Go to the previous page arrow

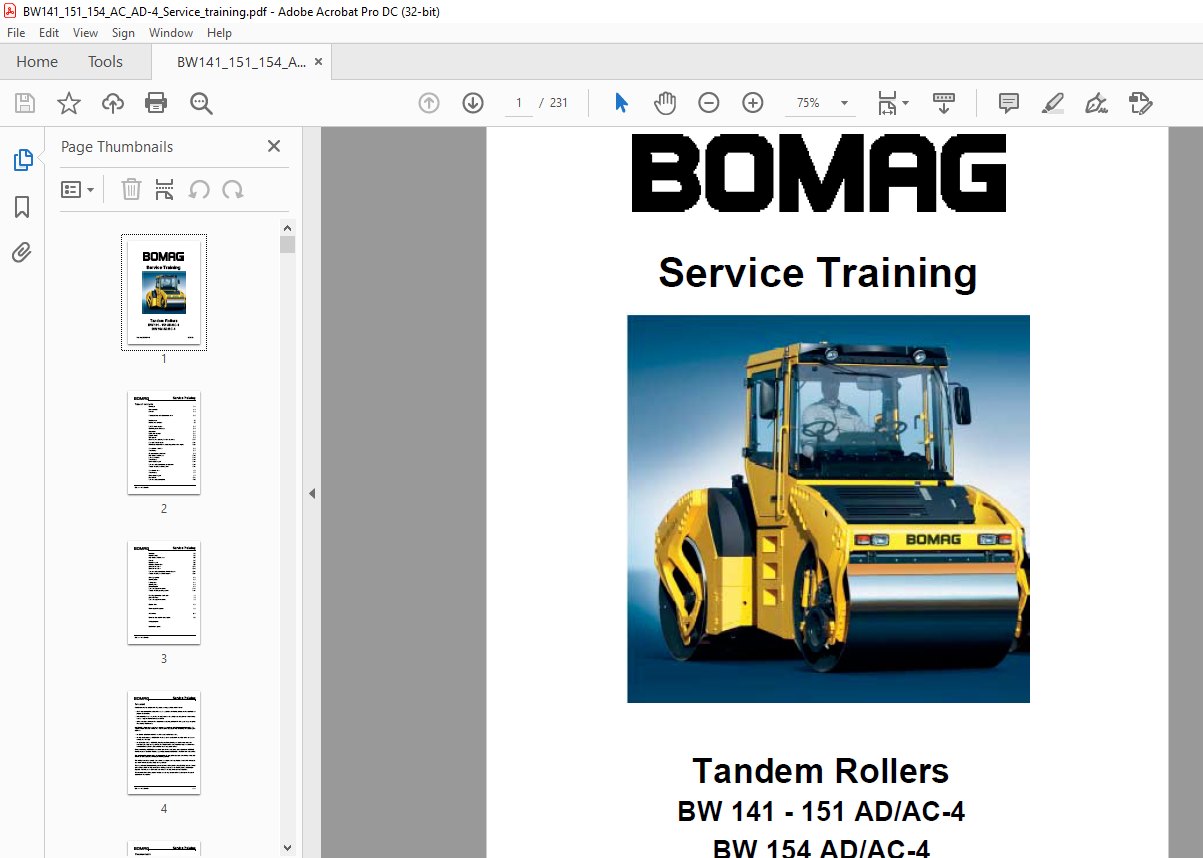(x=429, y=103)
